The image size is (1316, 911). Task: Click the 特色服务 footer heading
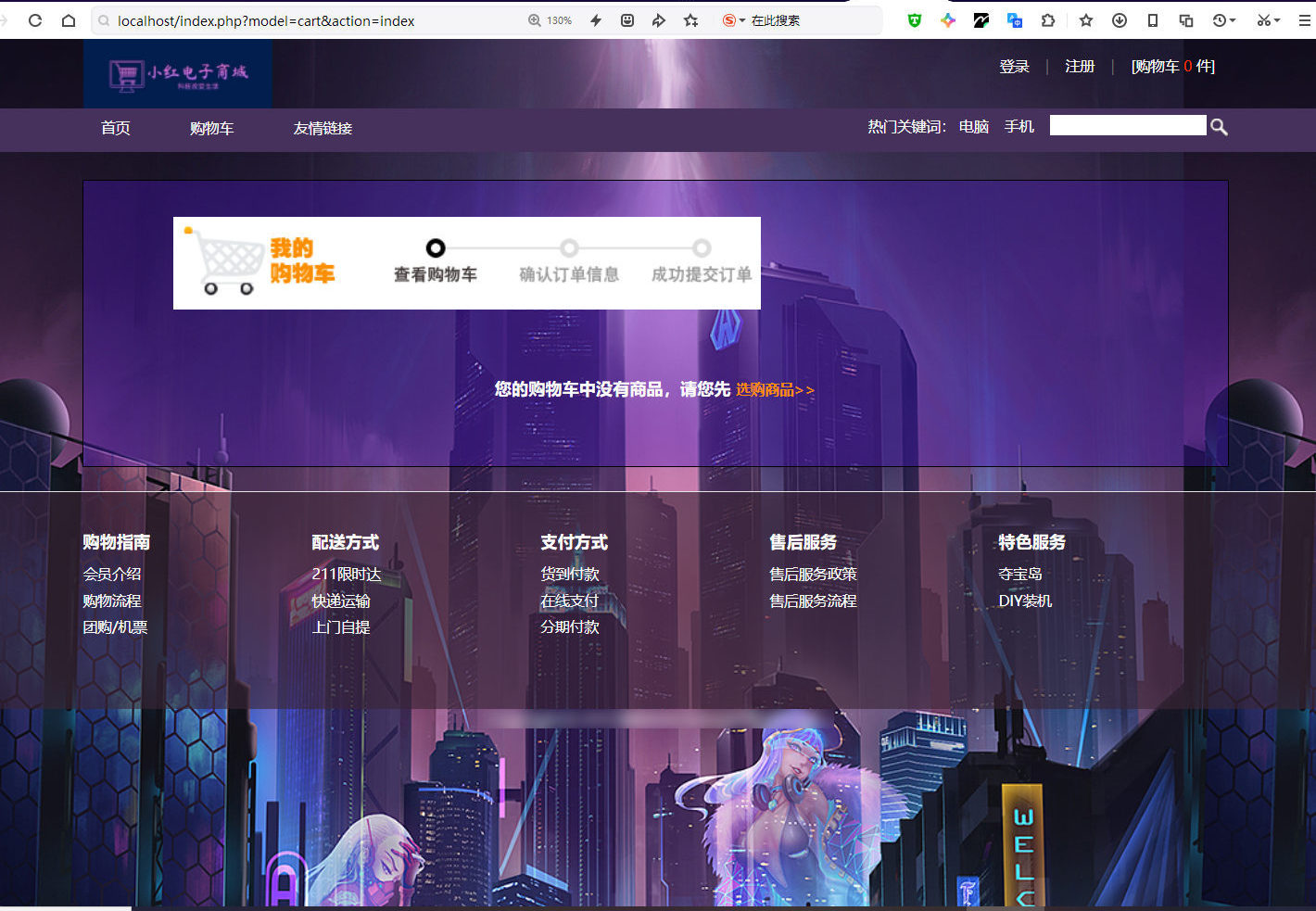(1032, 543)
